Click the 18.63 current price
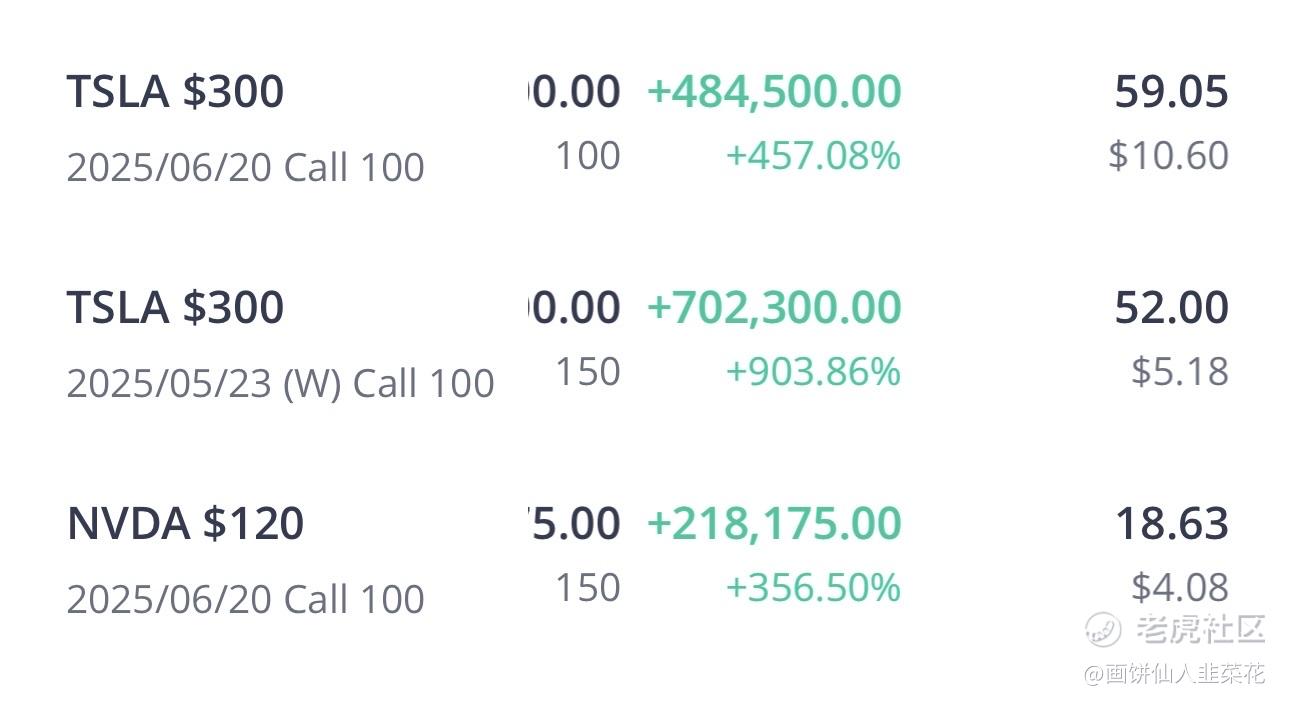 click(1171, 524)
